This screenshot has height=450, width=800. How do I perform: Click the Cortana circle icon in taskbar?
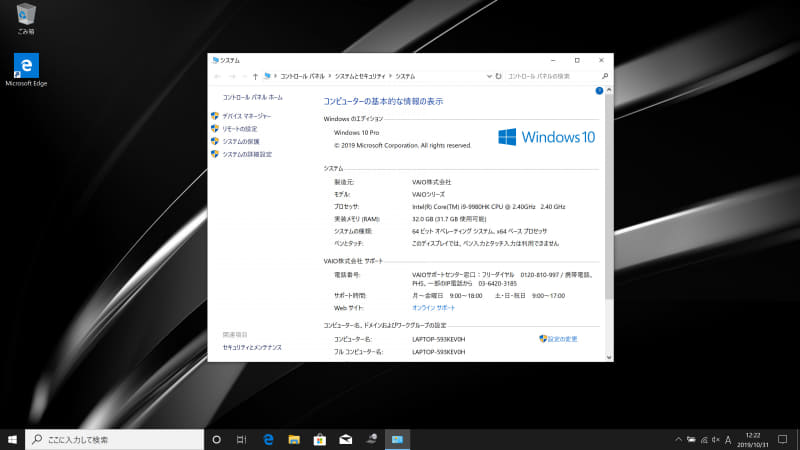tap(216, 439)
